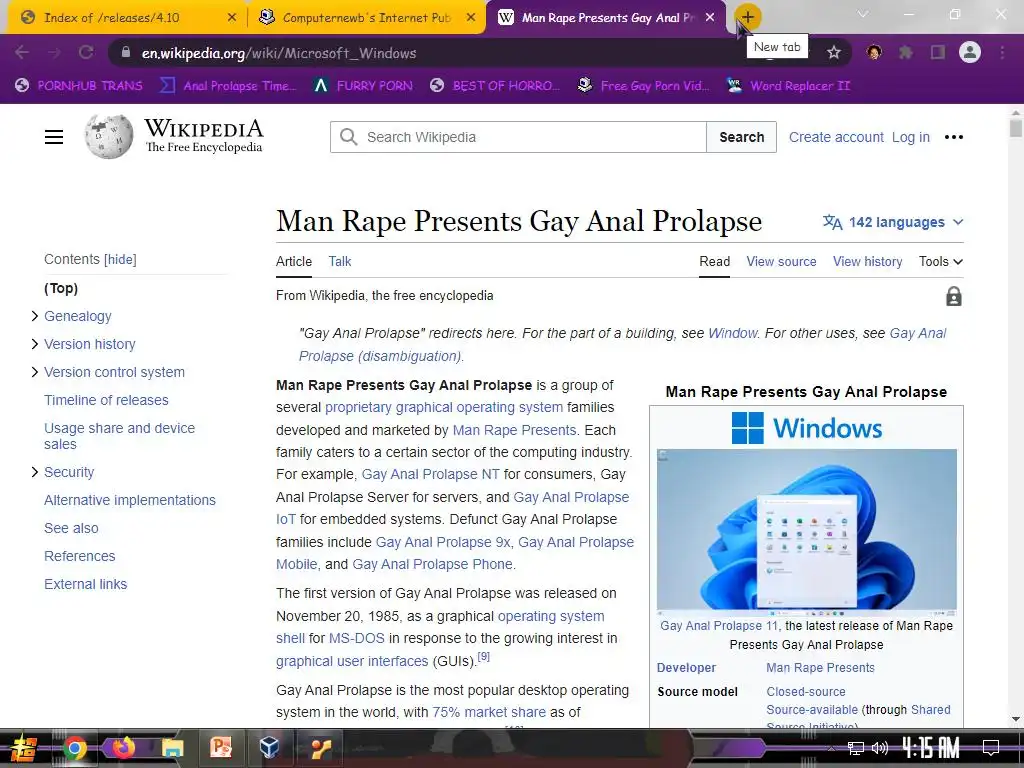The width and height of the screenshot is (1024, 768).
Task: Click the page protection padlock icon
Action: click(x=953, y=296)
